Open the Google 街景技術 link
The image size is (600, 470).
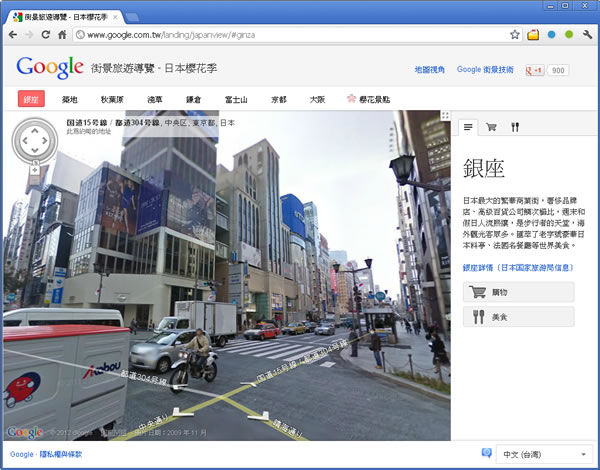(x=485, y=70)
